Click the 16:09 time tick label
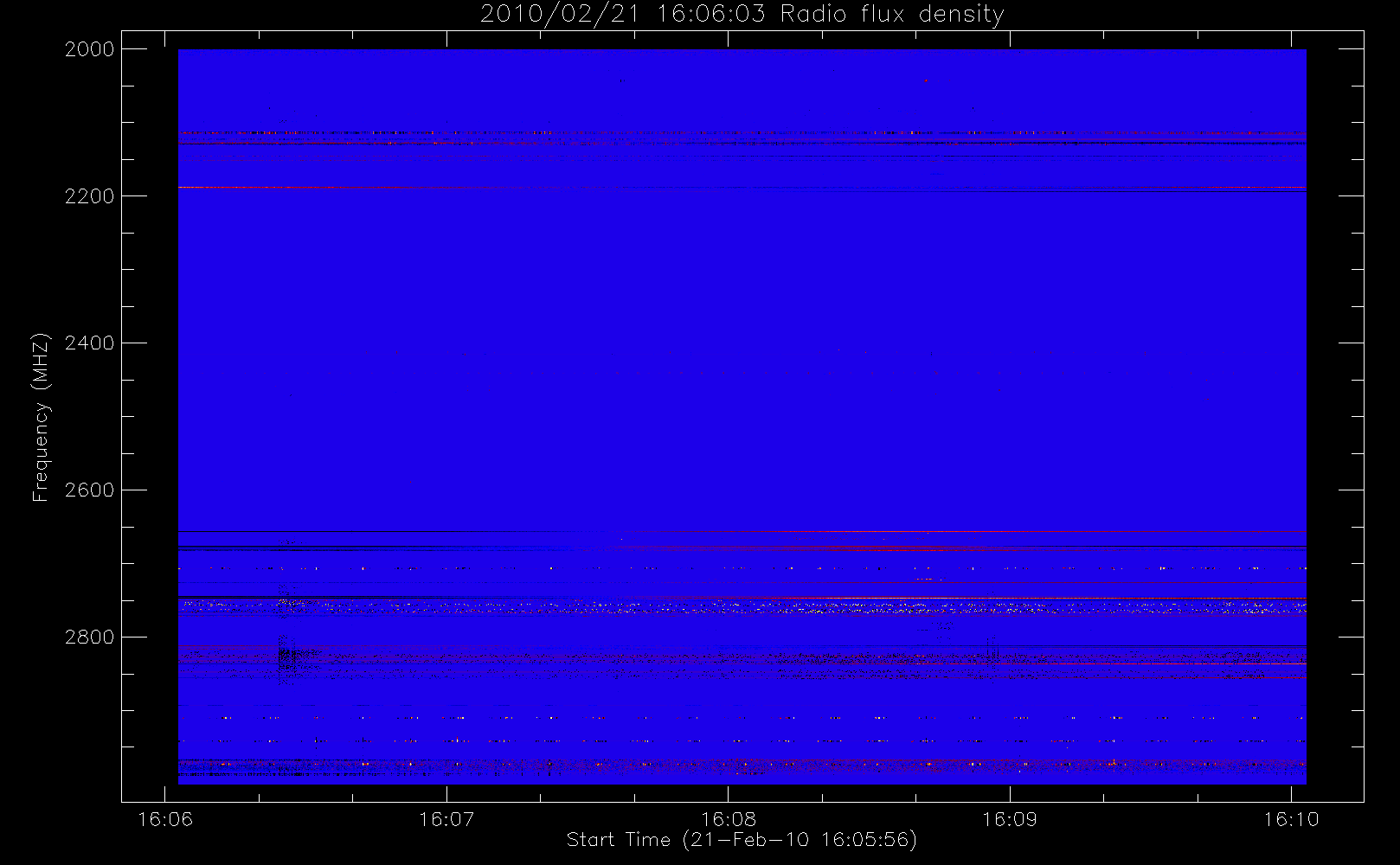The image size is (1400, 865). click(x=1010, y=819)
